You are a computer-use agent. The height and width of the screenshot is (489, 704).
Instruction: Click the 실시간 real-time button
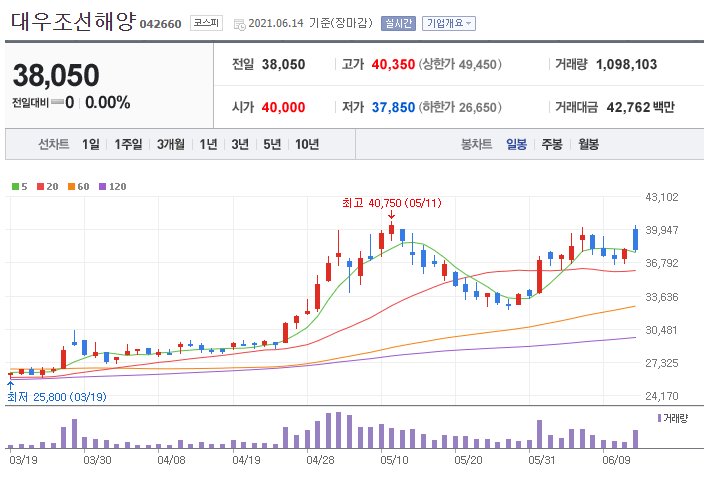pos(398,23)
